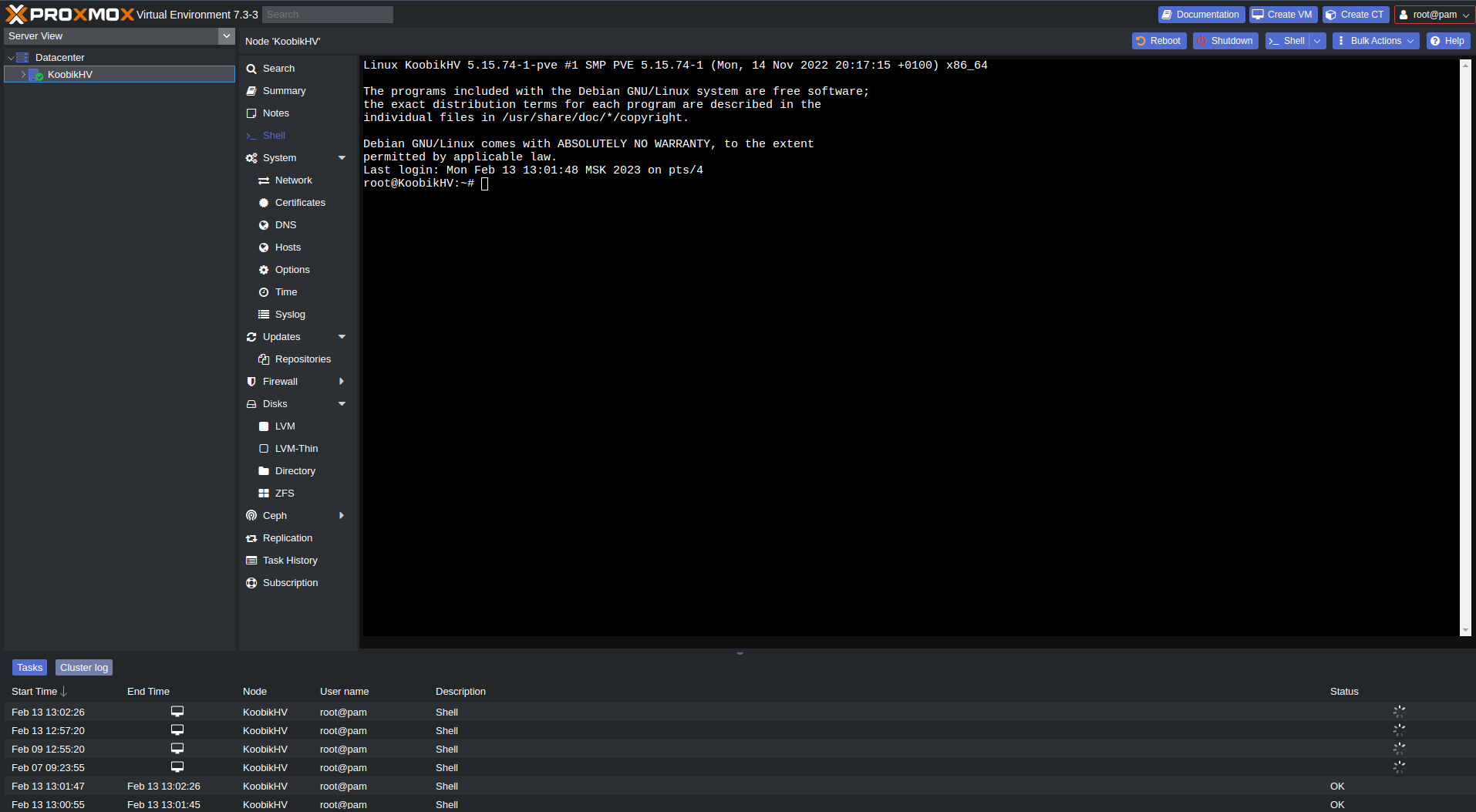Viewport: 1476px width, 812px height.
Task: Expand the KoobikHV tree node arrow
Action: 23,75
